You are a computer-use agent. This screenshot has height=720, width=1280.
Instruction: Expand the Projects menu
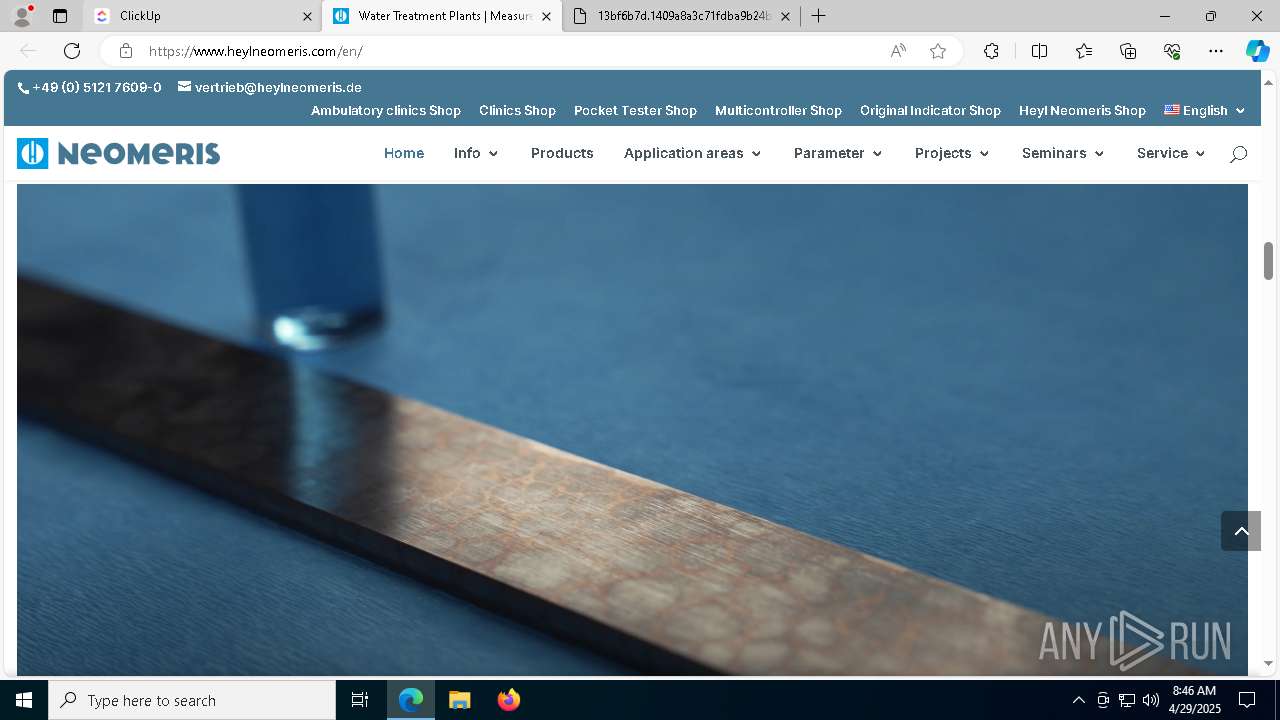(x=952, y=153)
